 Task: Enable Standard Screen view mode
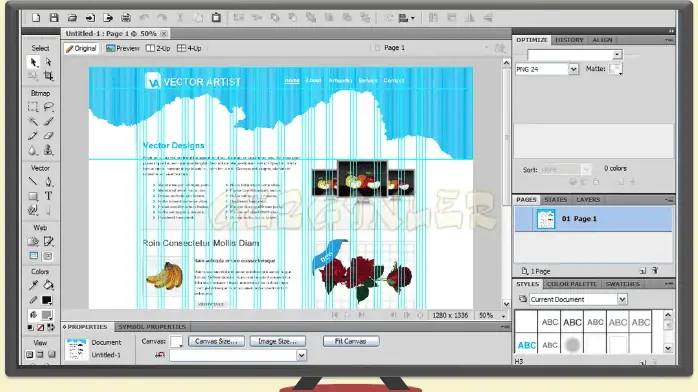pyautogui.click(x=29, y=355)
